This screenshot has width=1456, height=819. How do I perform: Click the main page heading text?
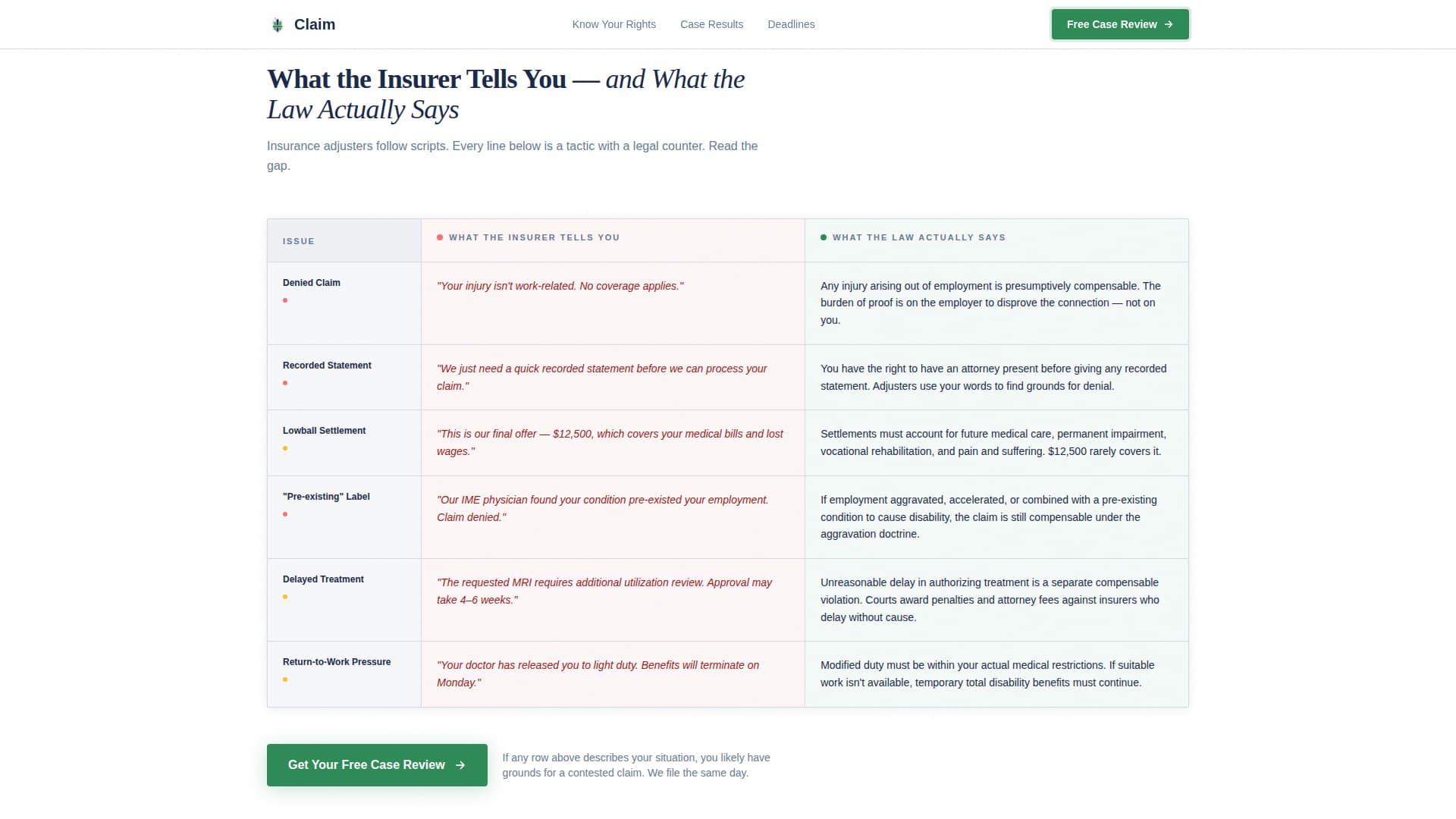505,93
